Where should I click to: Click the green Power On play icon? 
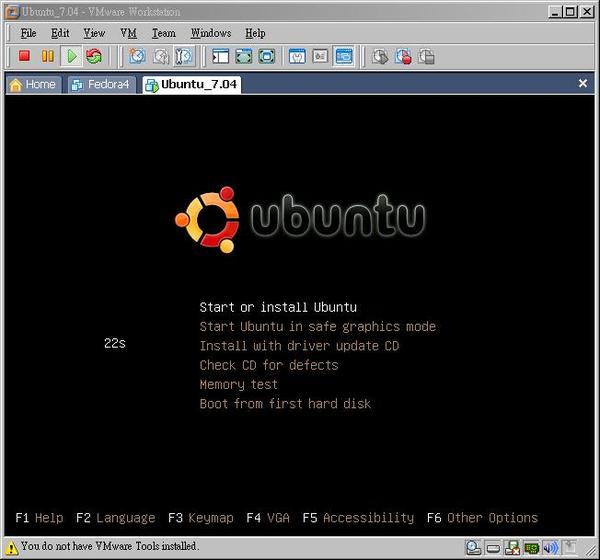pyautogui.click(x=72, y=56)
